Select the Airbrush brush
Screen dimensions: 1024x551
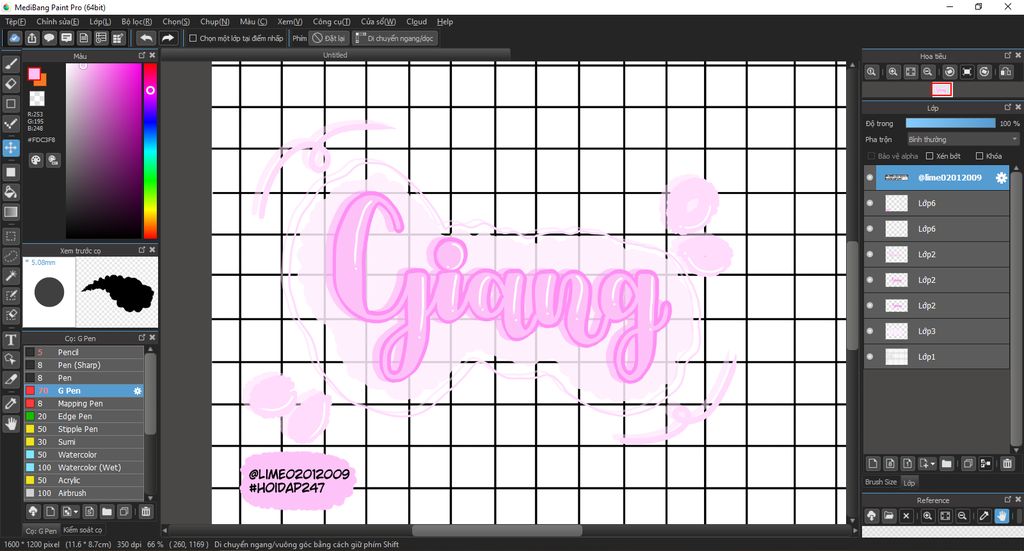click(84, 493)
